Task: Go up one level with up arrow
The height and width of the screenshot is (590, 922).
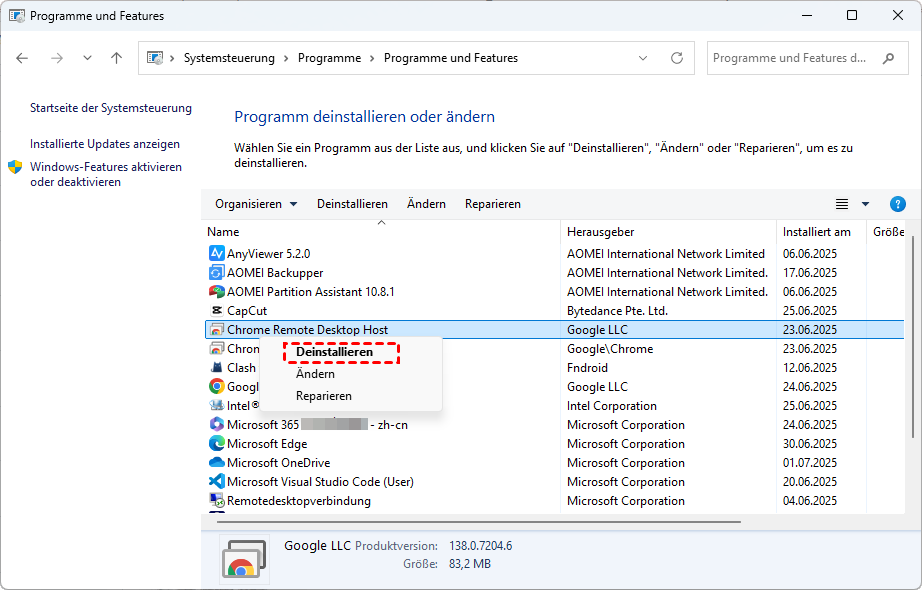Action: [116, 58]
